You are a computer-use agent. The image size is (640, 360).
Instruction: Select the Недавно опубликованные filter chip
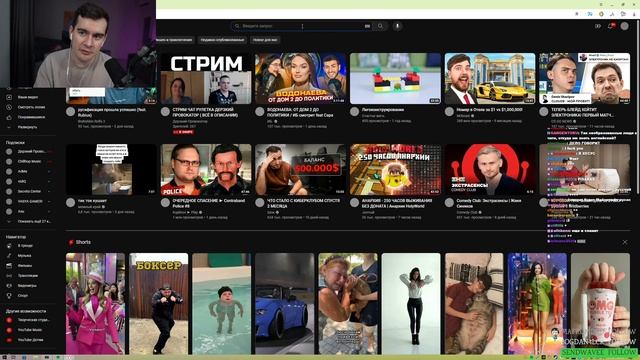[x=222, y=40]
